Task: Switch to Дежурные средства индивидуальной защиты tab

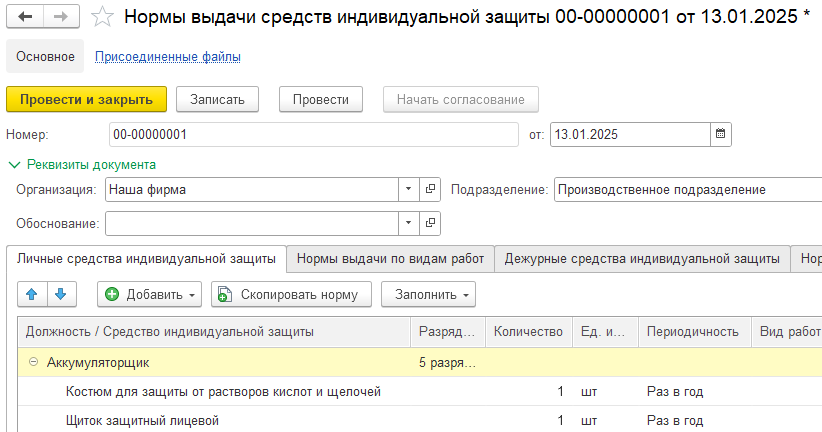Action: click(x=641, y=259)
